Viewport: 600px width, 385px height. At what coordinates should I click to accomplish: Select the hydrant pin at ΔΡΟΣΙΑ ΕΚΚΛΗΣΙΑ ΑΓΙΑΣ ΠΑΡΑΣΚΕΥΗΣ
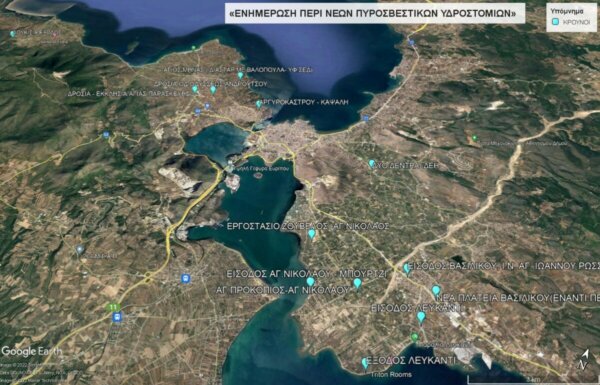coord(195,89)
